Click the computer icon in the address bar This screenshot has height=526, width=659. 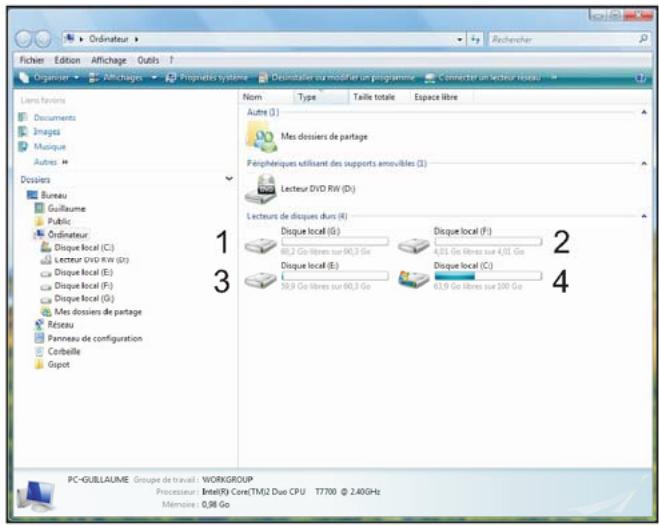click(x=69, y=39)
